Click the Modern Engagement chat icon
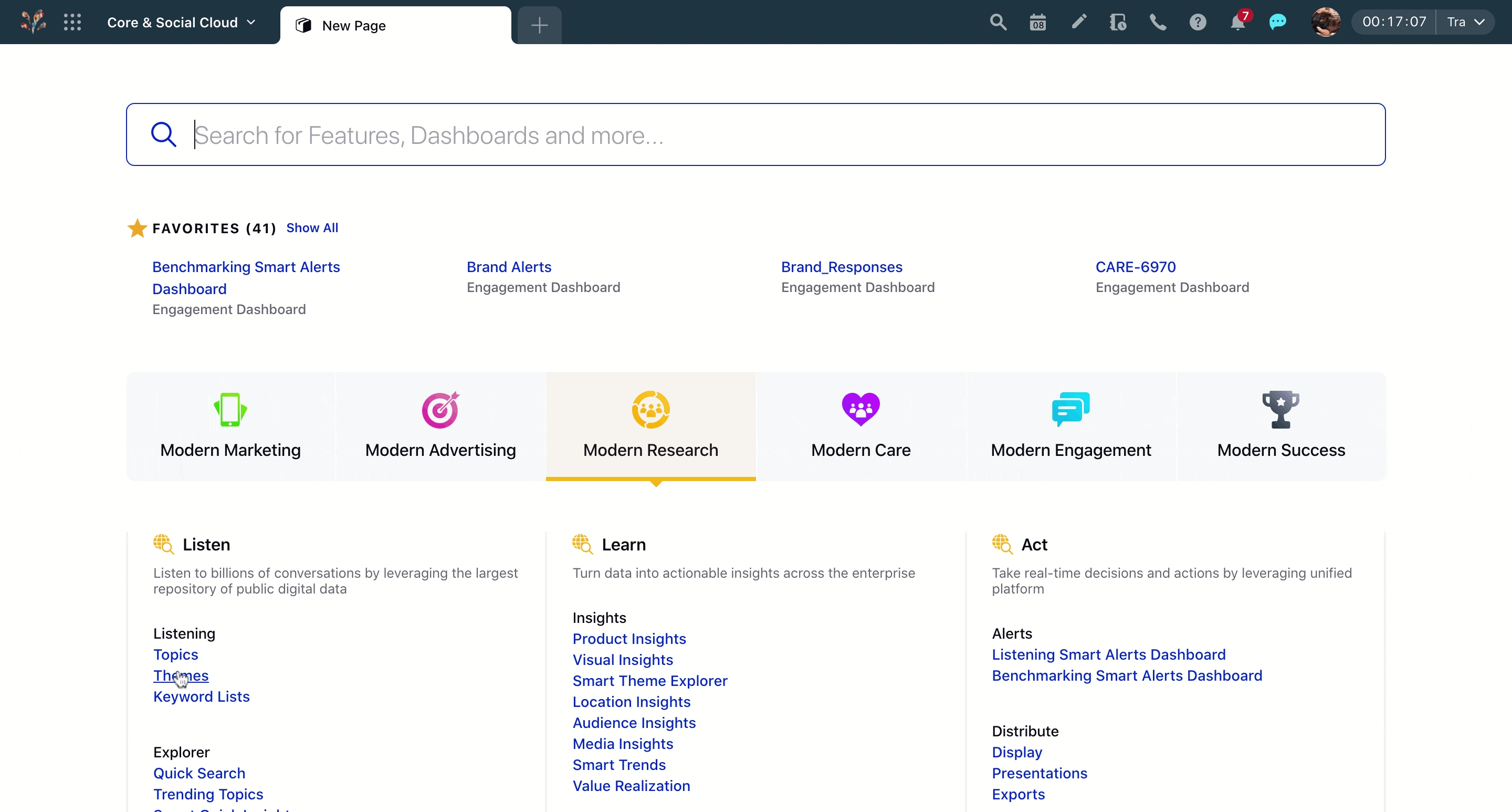 click(x=1070, y=409)
